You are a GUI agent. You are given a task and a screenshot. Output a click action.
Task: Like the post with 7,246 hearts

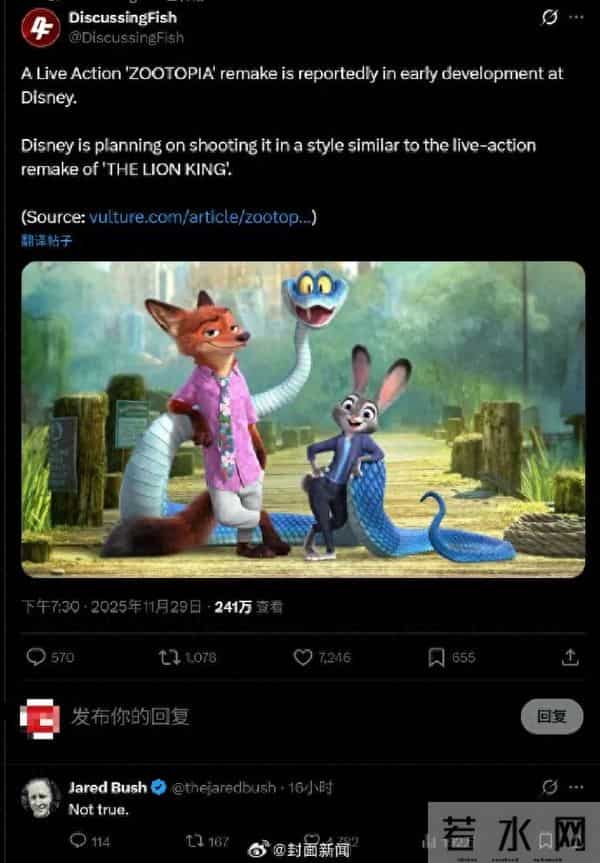click(303, 657)
